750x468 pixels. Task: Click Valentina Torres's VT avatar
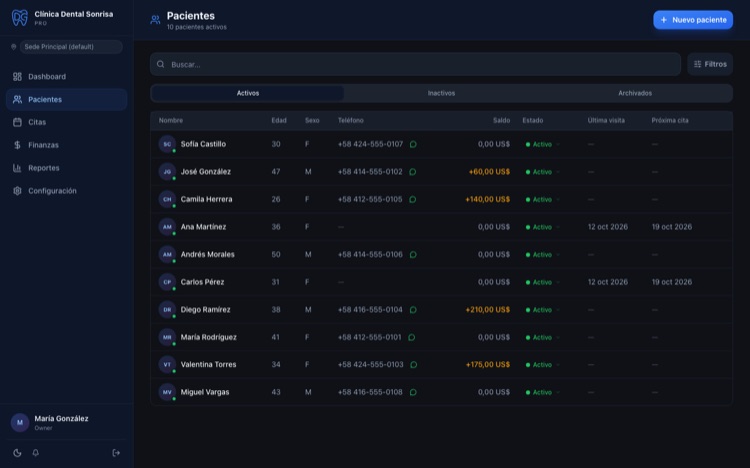click(x=167, y=365)
